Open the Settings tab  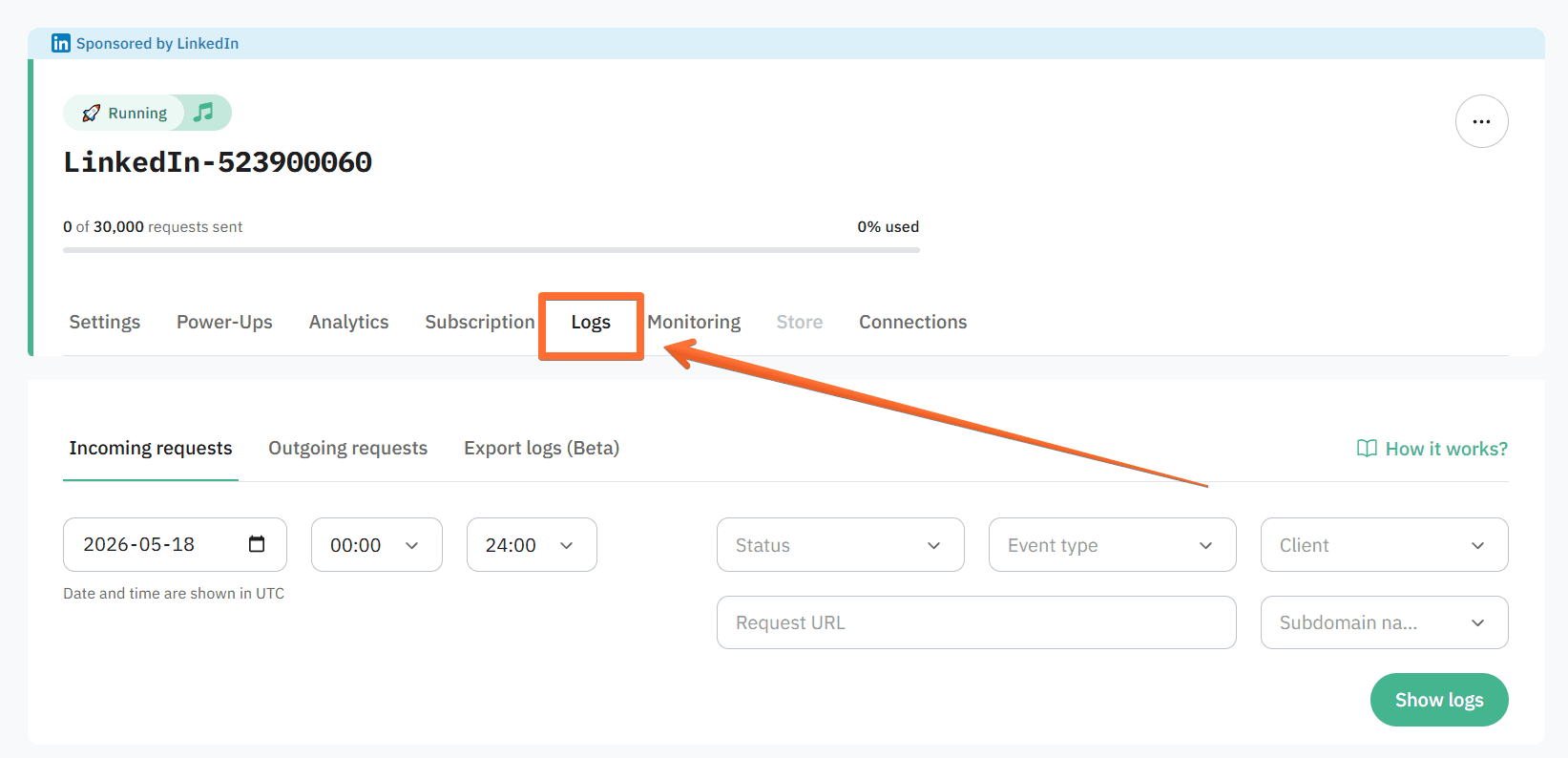105,322
